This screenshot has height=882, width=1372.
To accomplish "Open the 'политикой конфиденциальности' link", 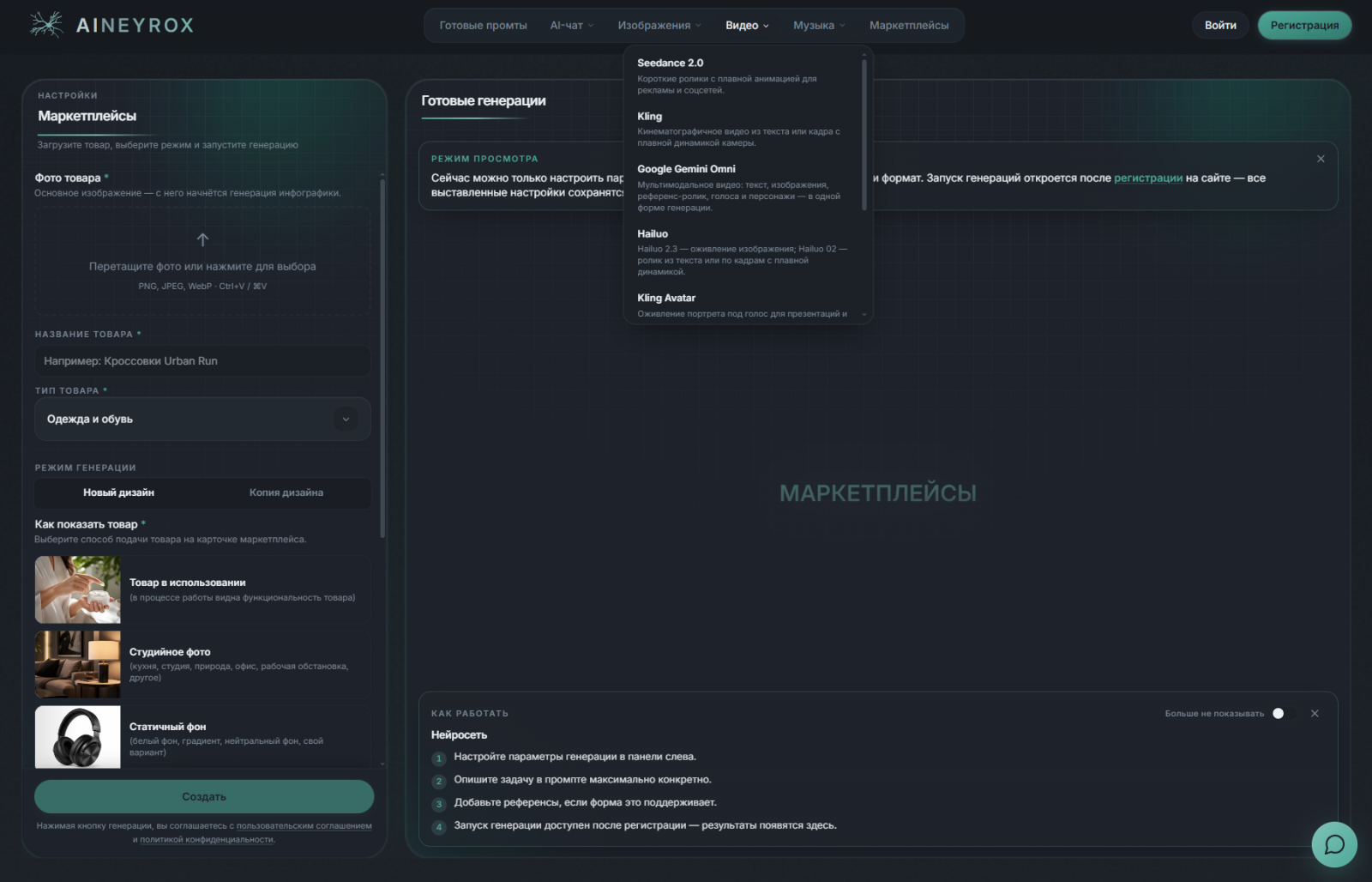I will click(x=207, y=839).
